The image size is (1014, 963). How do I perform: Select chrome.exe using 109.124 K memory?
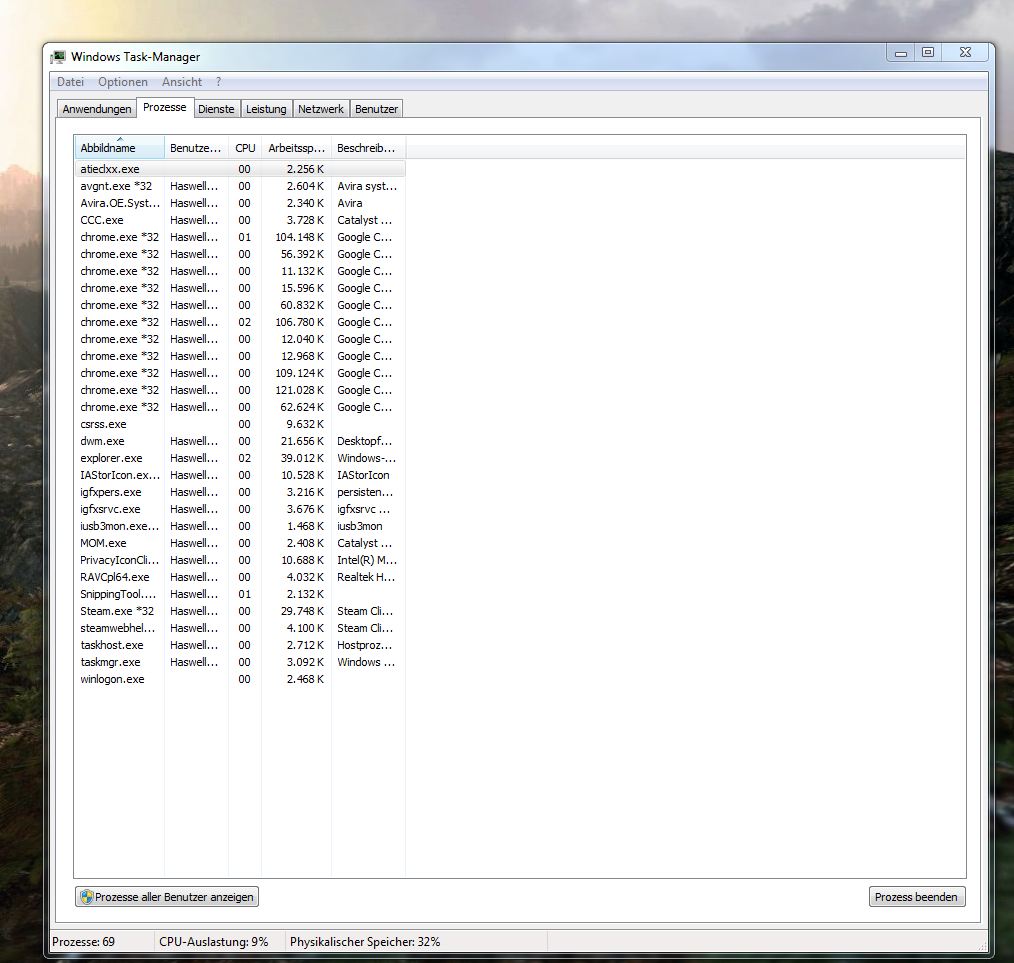[240, 373]
